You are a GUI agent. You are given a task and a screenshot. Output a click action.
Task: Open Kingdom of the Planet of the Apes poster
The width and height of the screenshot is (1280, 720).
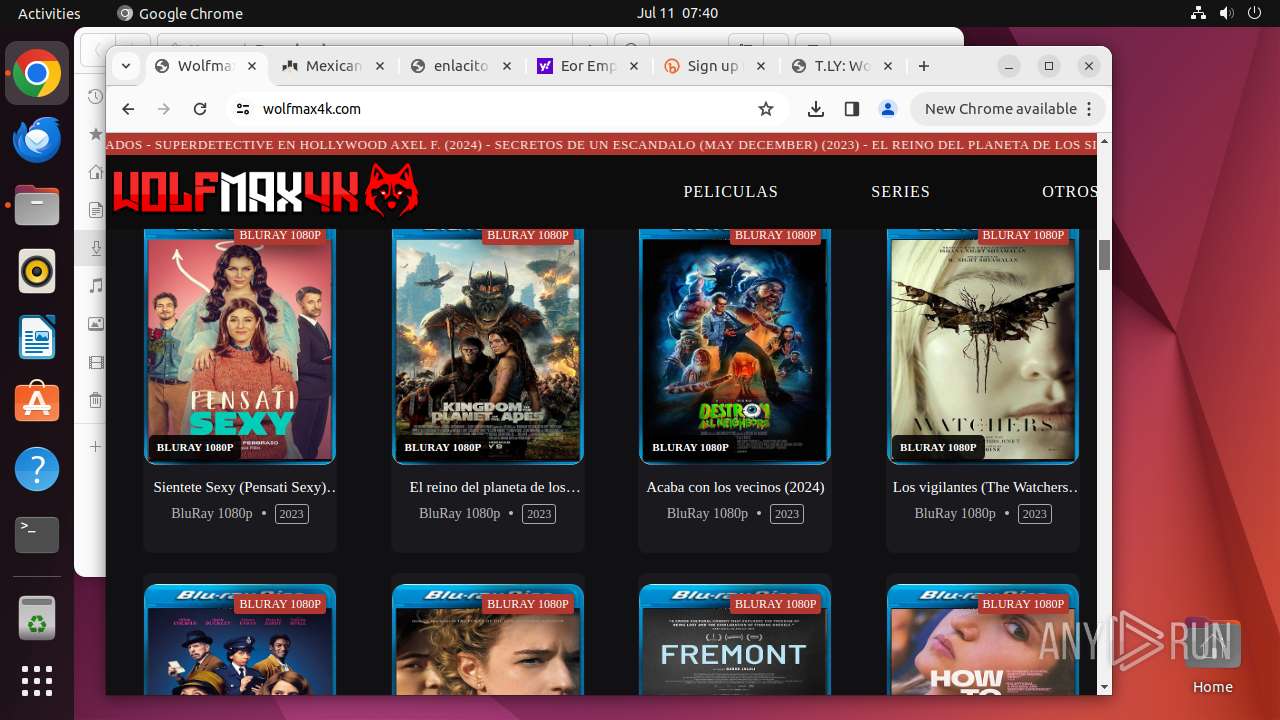tap(488, 347)
